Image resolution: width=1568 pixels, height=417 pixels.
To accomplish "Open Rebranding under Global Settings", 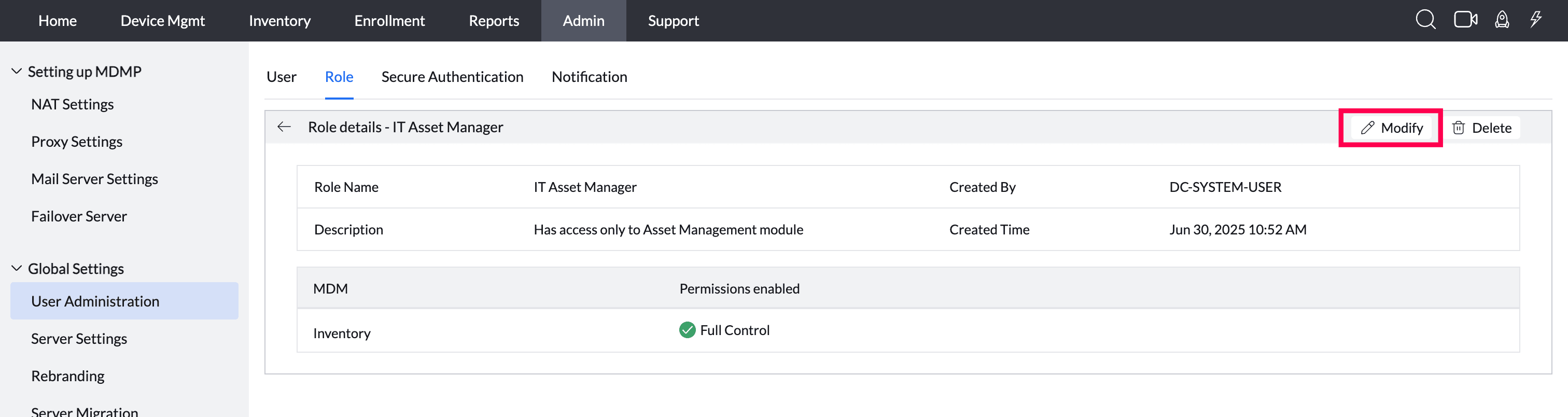I will 67,376.
